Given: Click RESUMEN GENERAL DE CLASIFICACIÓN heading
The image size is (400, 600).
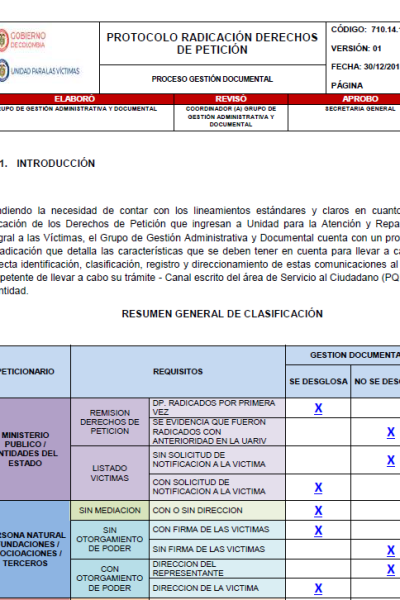Looking at the screenshot, I should [x=222, y=314].
